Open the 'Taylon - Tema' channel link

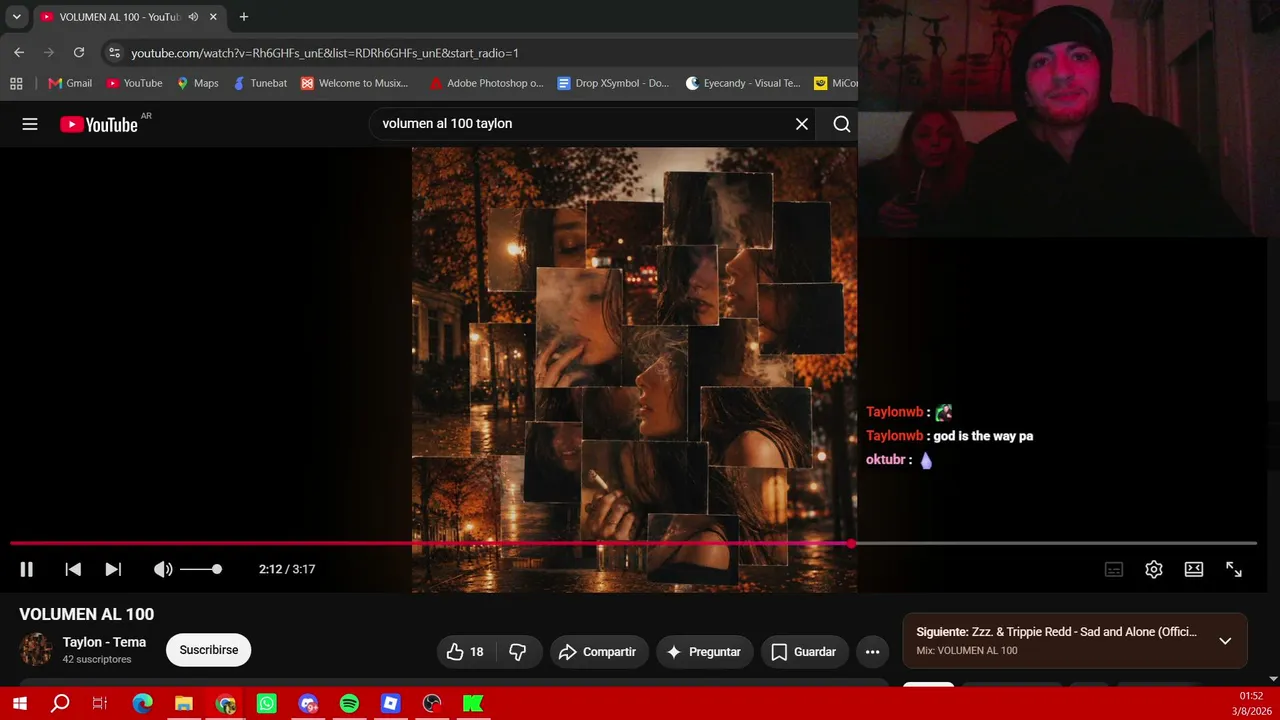pyautogui.click(x=104, y=642)
